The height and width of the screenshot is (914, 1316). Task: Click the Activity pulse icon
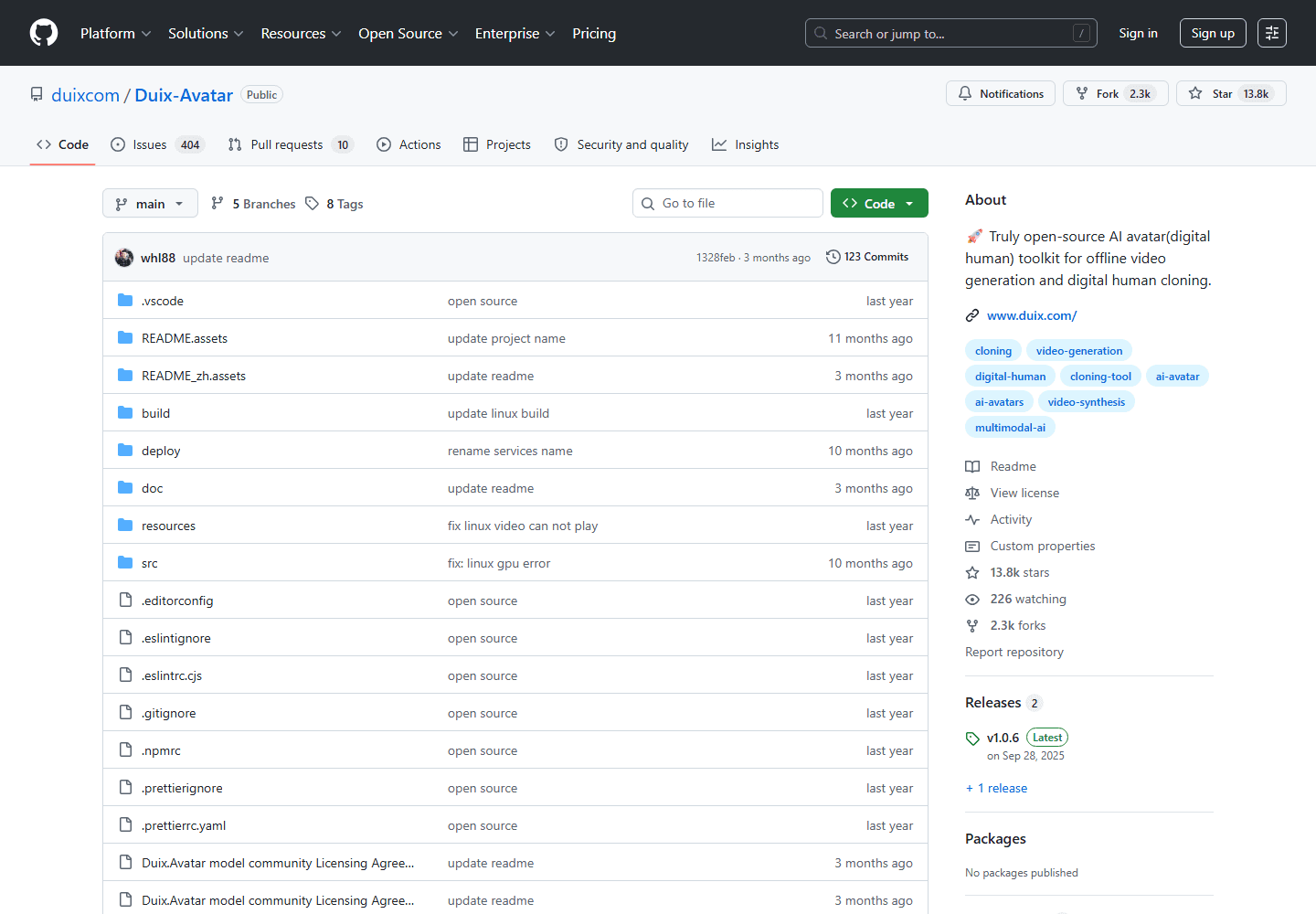(x=972, y=519)
